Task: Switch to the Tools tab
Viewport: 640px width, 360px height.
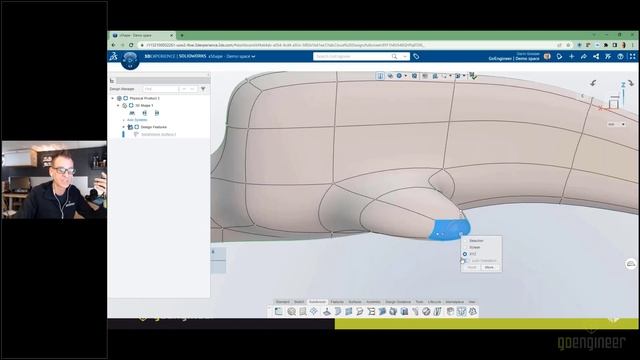Action: tap(420, 302)
